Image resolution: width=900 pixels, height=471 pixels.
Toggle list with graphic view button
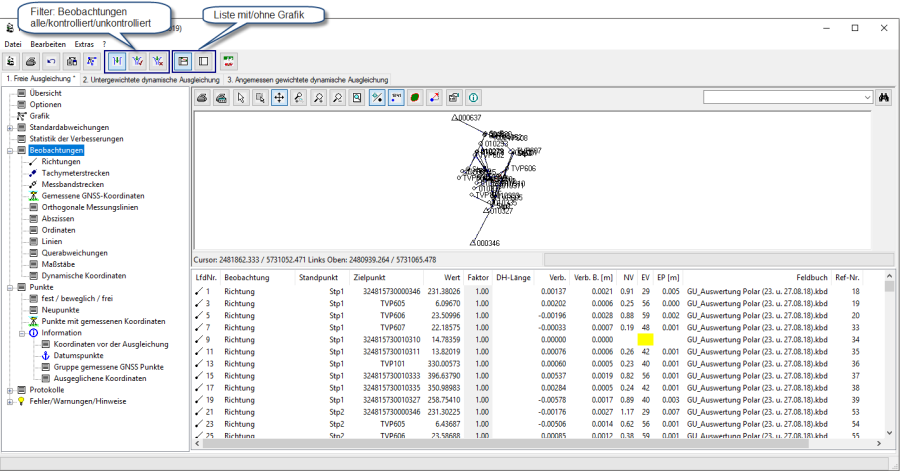tap(184, 61)
